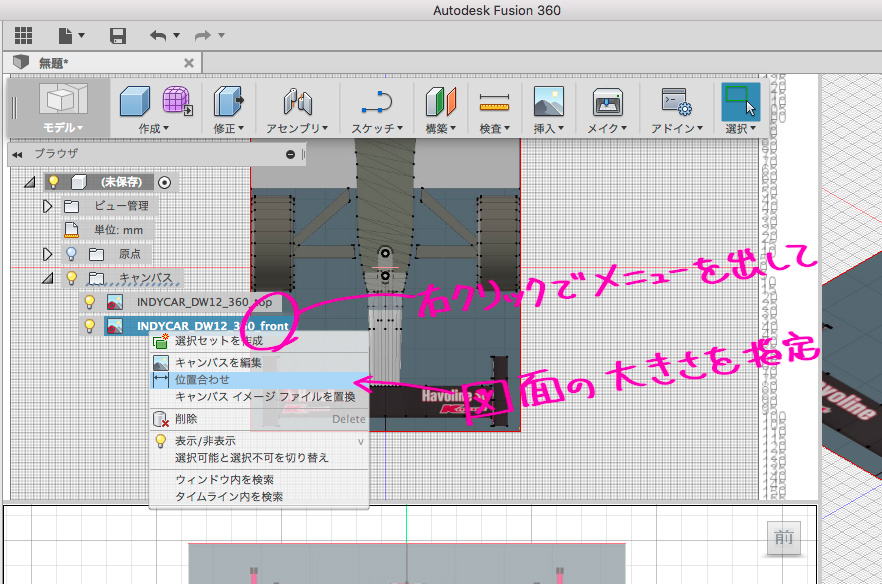Viewport: 882px width, 584px height.
Task: Toggle visibility bulb of キャンバス folder
Action: (x=71, y=278)
